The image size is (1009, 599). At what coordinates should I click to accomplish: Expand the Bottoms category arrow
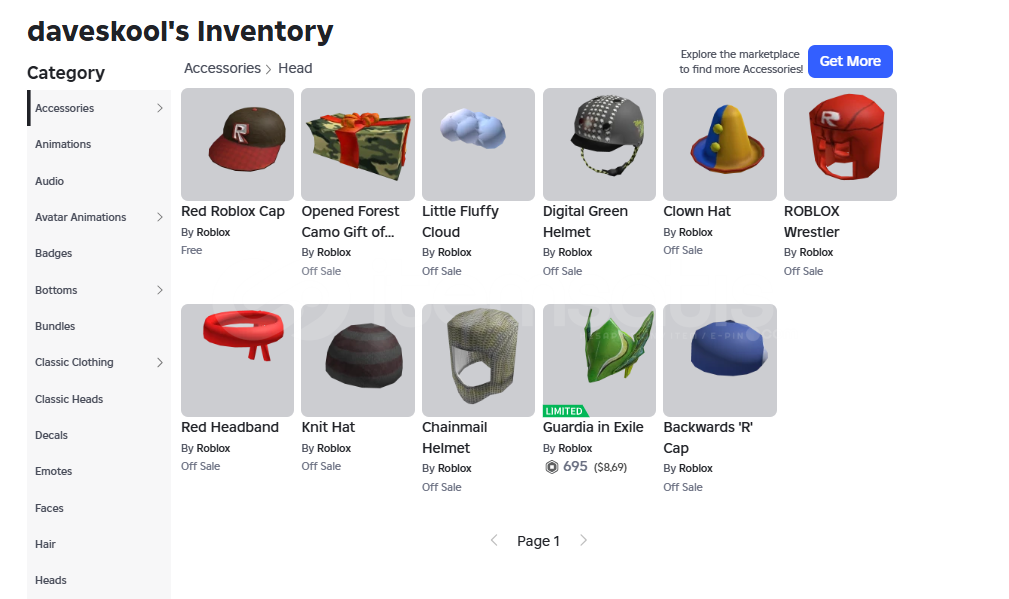tap(160, 290)
